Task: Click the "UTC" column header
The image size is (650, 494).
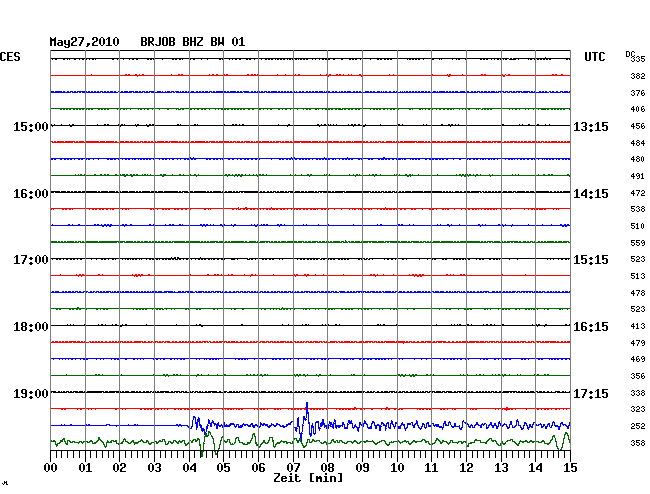Action: 595,57
